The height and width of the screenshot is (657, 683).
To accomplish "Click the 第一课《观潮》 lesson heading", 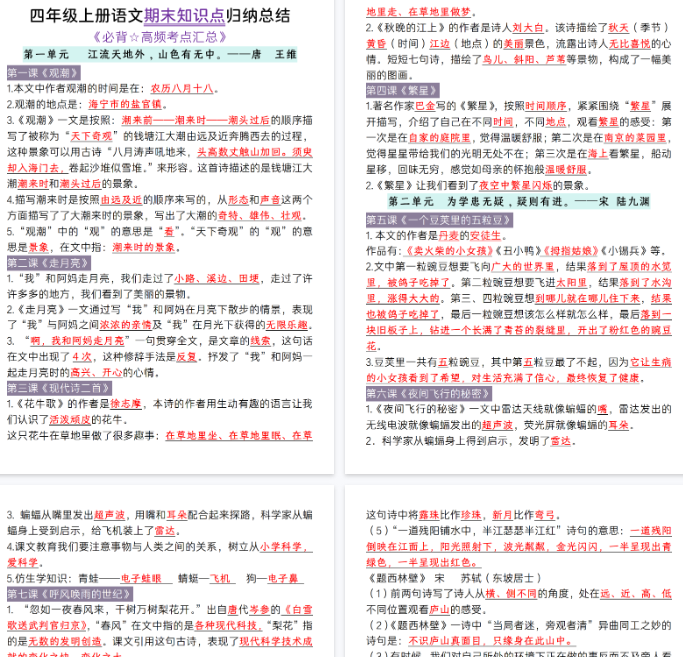I will coord(44,73).
